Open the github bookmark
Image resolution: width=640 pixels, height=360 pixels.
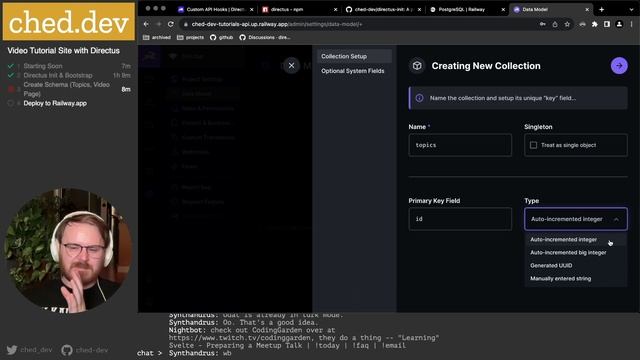pos(222,38)
